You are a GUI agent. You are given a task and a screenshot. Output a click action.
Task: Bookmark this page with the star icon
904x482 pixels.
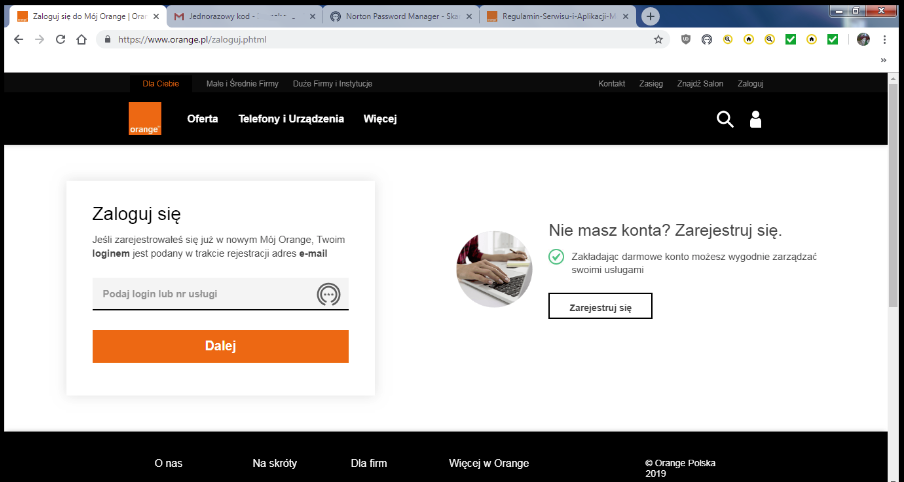tap(658, 40)
